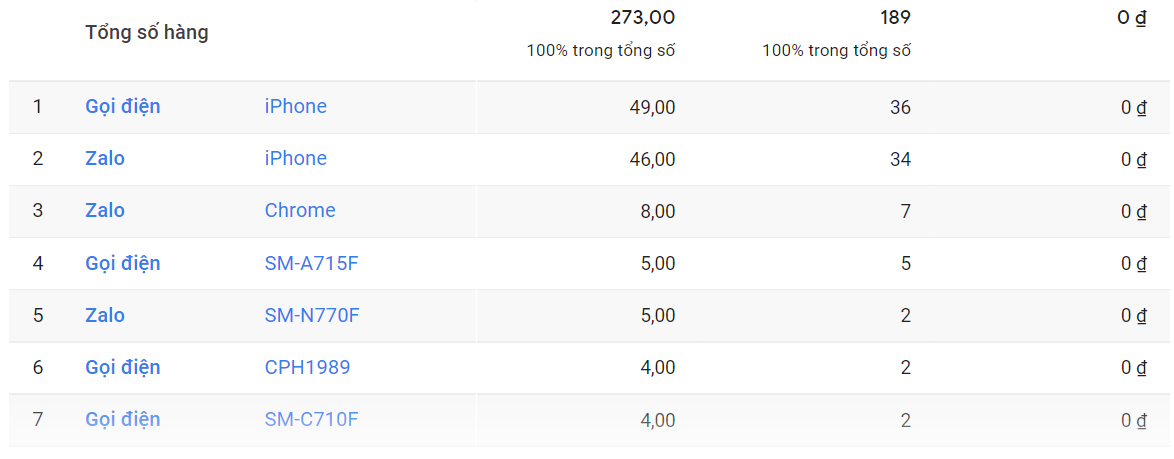Open the iPhone link in row 2

tap(296, 159)
